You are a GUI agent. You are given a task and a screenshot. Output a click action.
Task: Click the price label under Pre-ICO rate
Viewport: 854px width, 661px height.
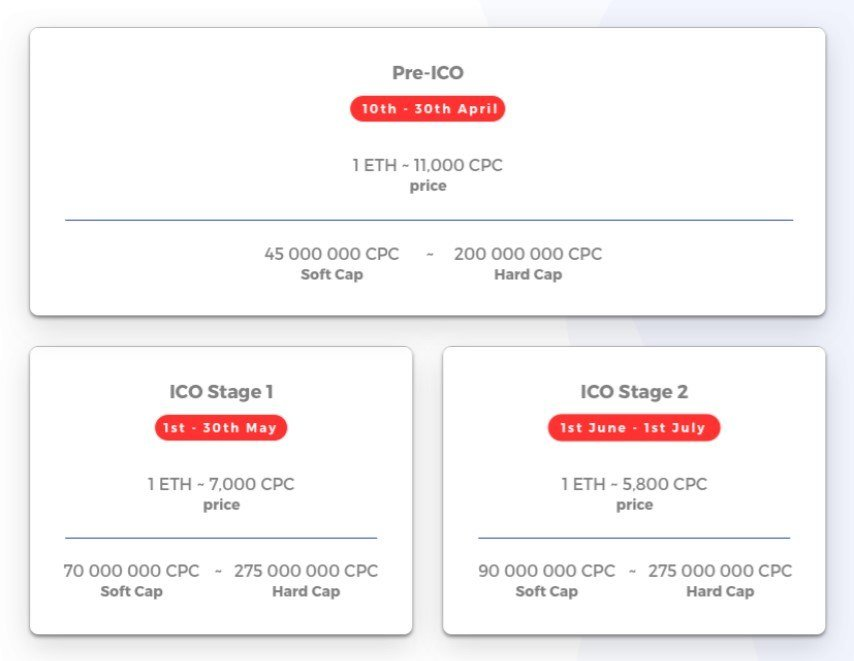pyautogui.click(x=427, y=186)
